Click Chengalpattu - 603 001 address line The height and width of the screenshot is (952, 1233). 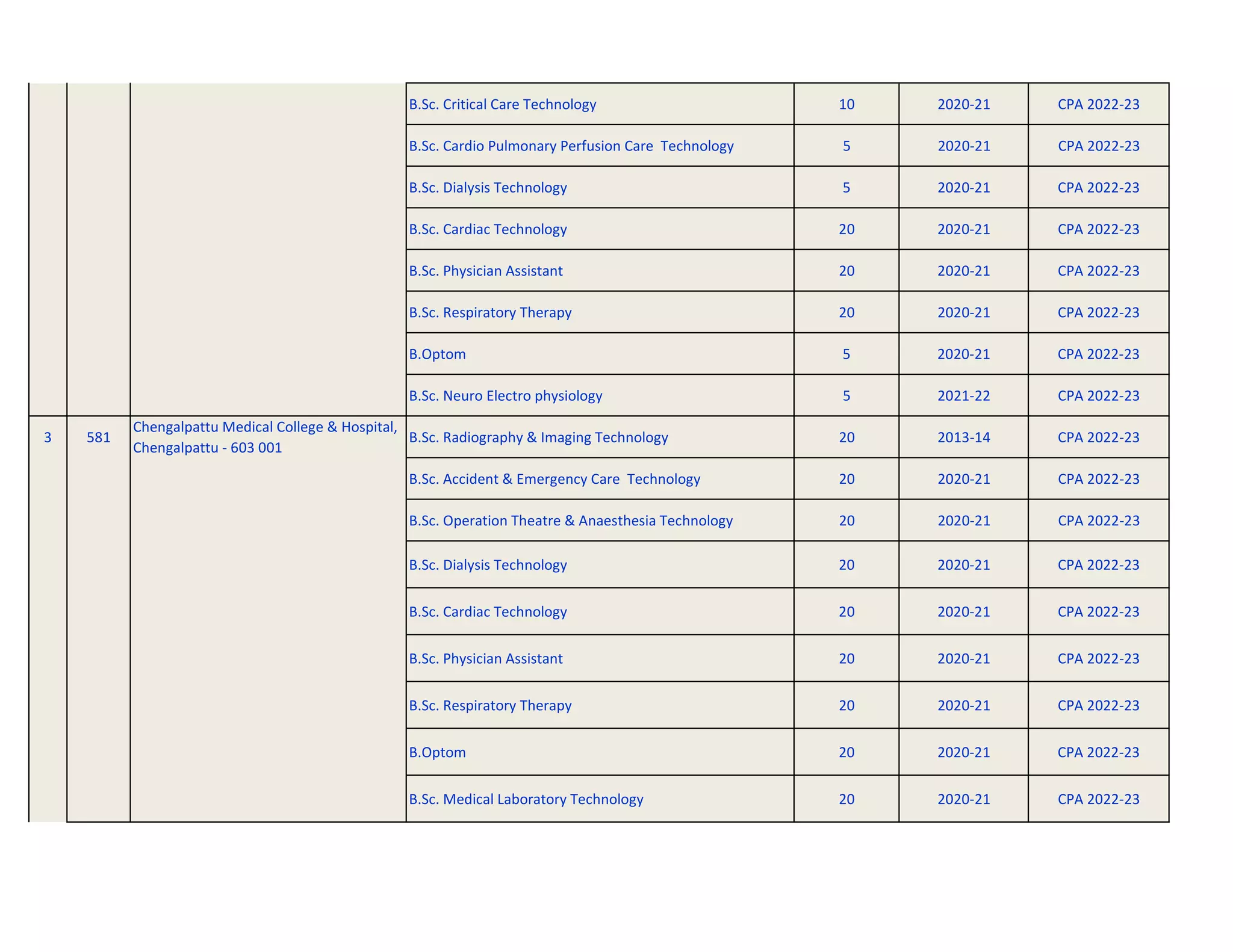[207, 448]
